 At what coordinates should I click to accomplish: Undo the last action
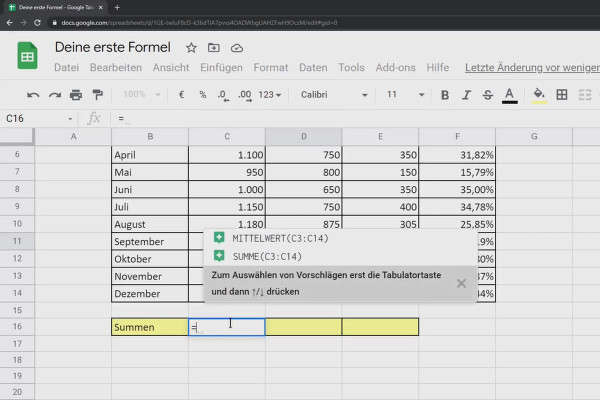(x=33, y=95)
